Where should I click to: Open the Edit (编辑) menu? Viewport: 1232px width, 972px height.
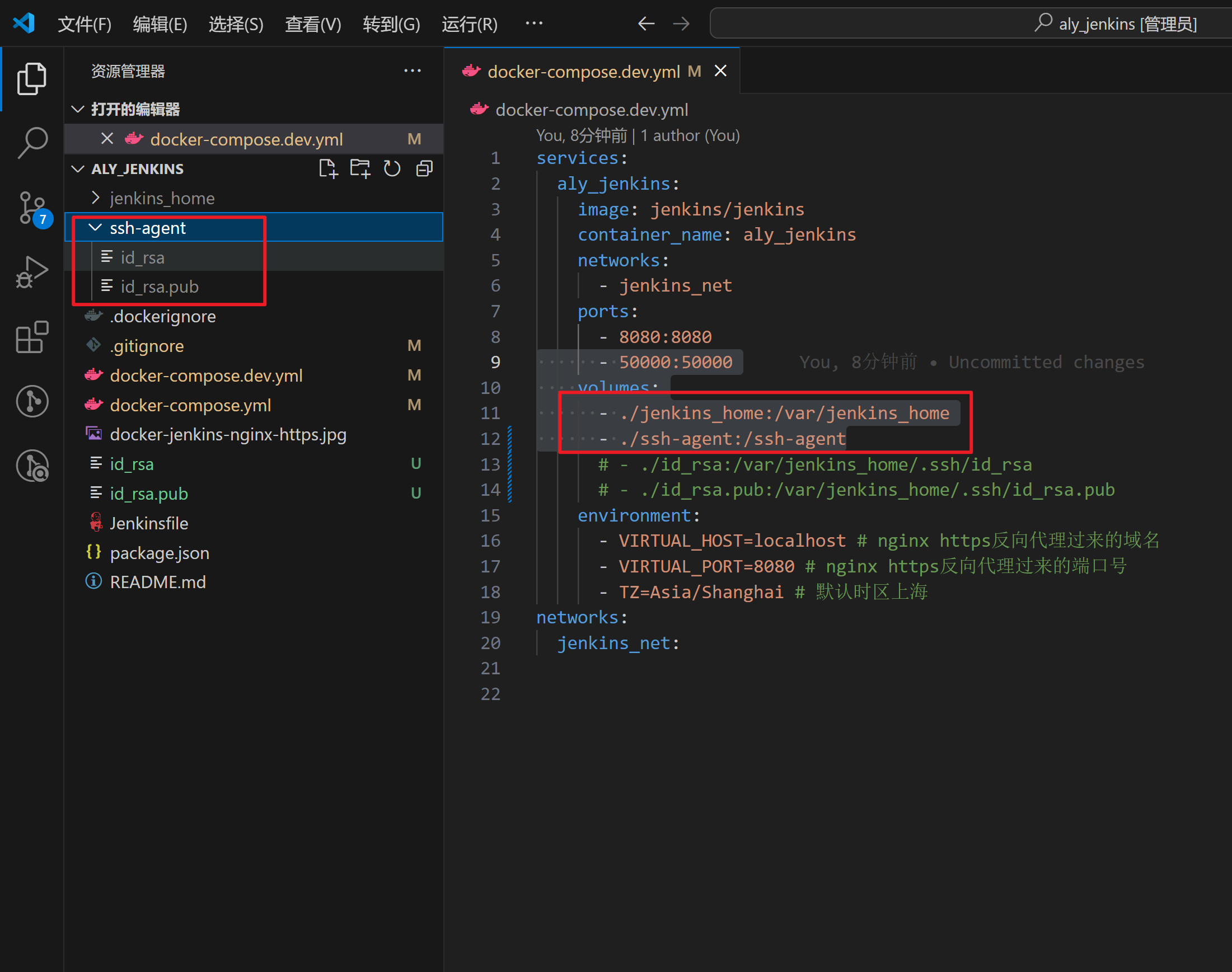(160, 24)
